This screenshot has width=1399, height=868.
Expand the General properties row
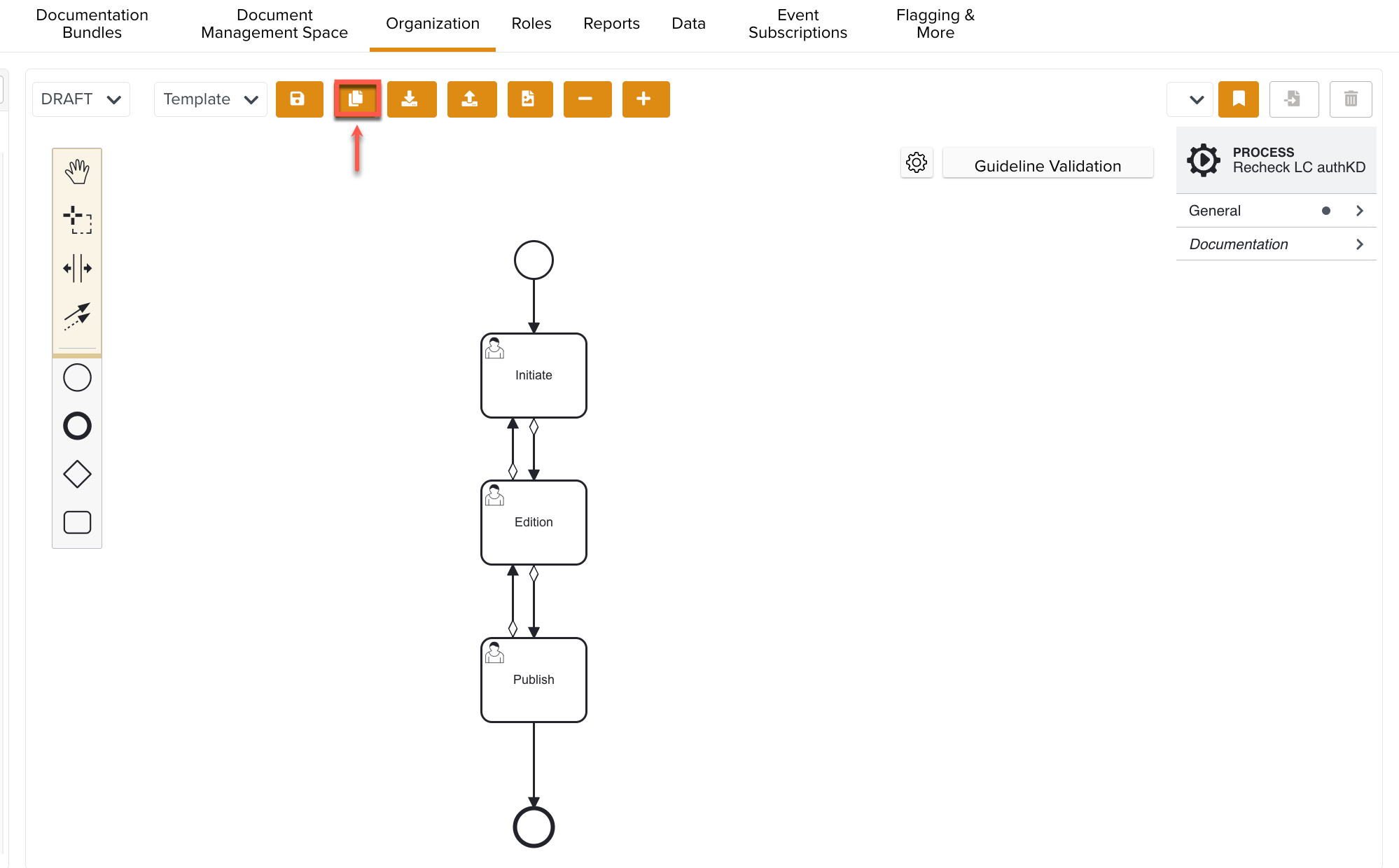(1276, 210)
